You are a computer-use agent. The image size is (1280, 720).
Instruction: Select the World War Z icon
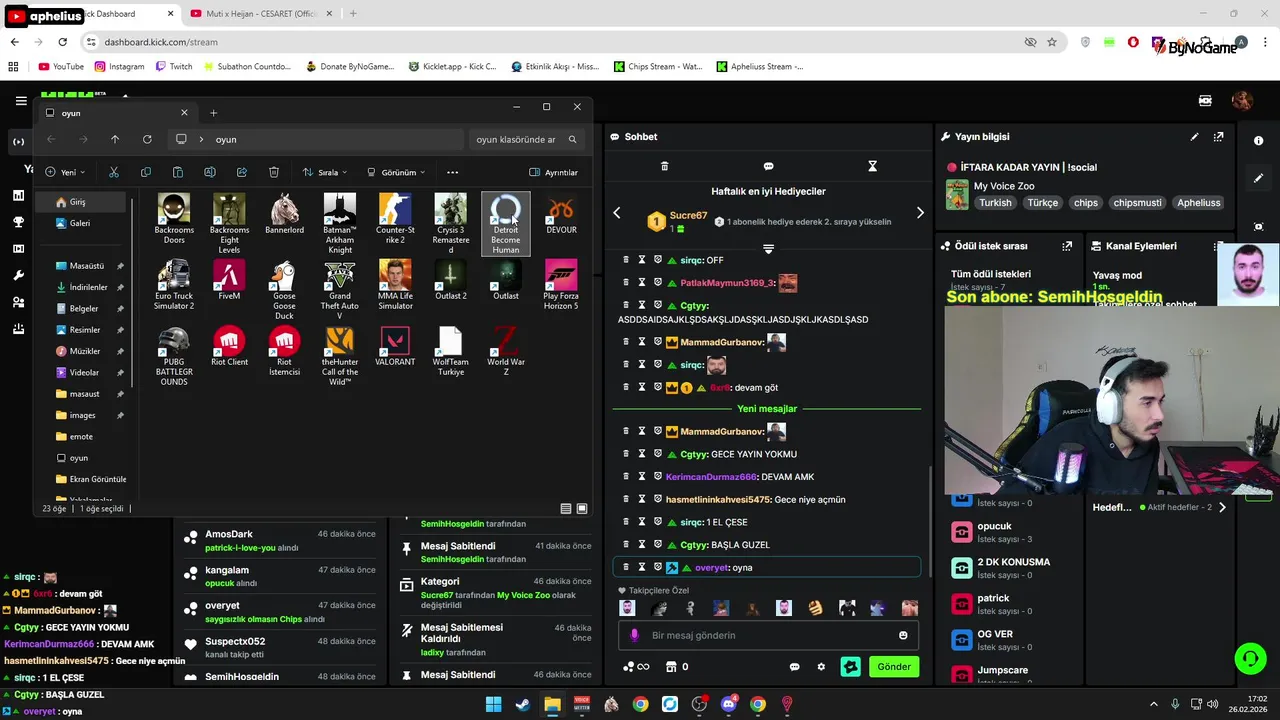(506, 351)
